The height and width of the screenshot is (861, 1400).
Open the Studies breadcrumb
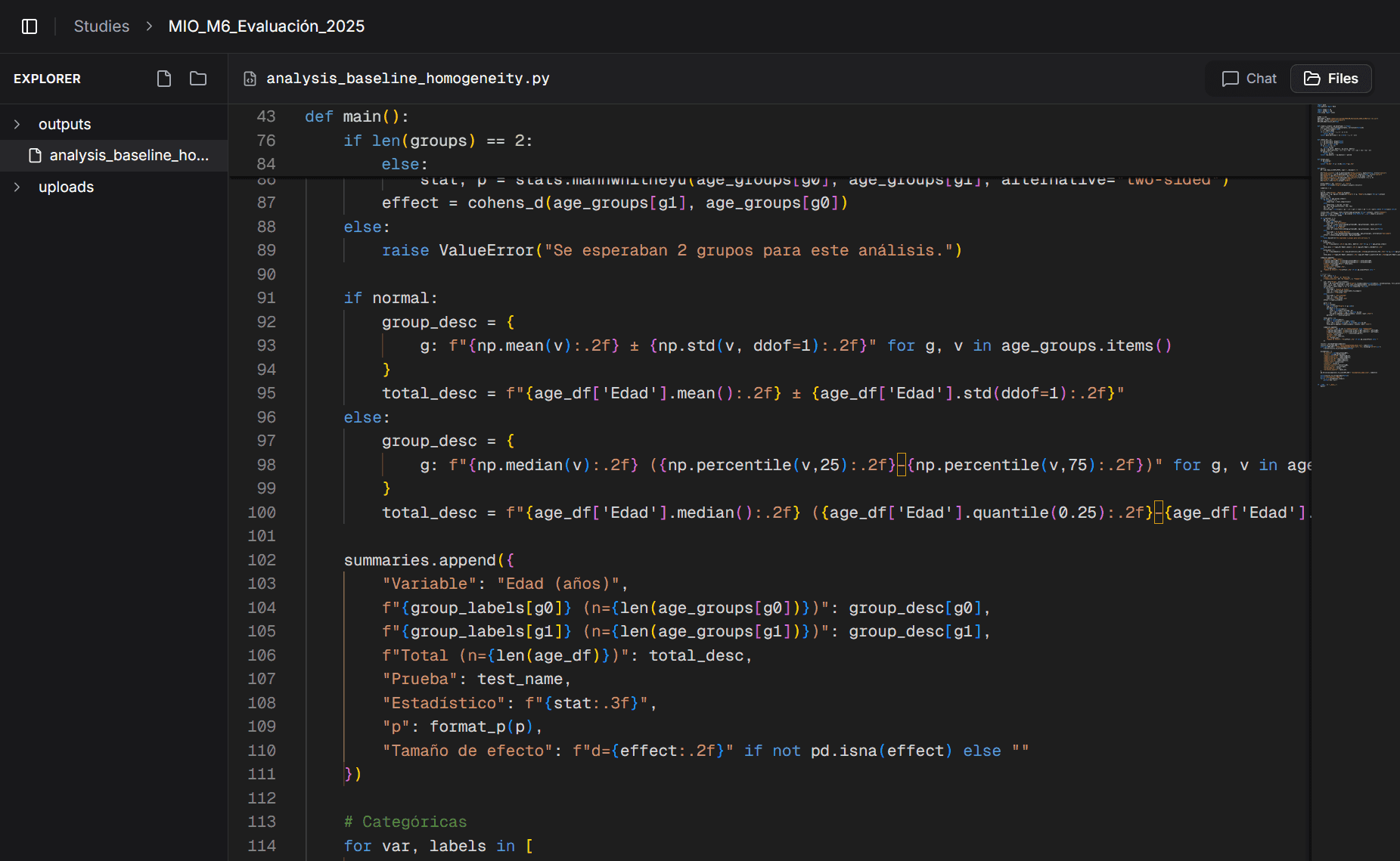101,26
